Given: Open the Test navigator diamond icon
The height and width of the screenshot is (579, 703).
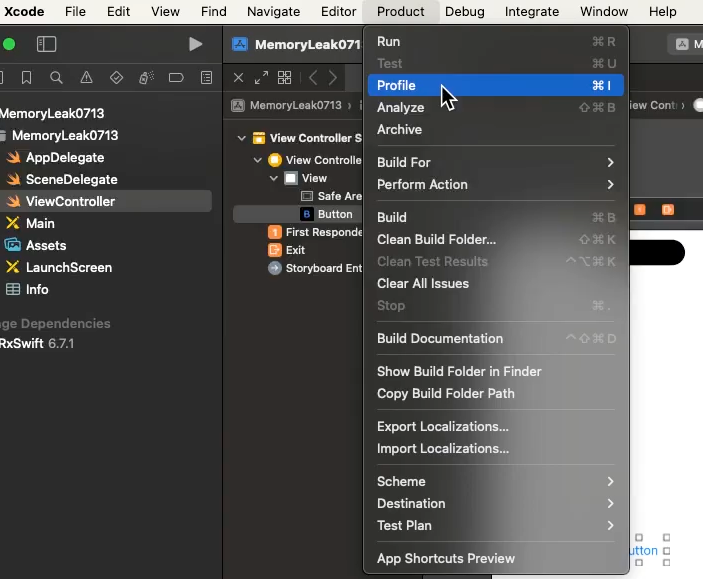Looking at the screenshot, I should point(116,78).
